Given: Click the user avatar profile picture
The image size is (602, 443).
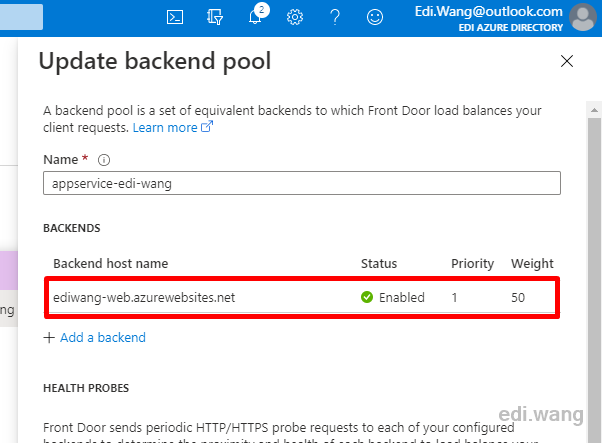Looking at the screenshot, I should 583,17.
